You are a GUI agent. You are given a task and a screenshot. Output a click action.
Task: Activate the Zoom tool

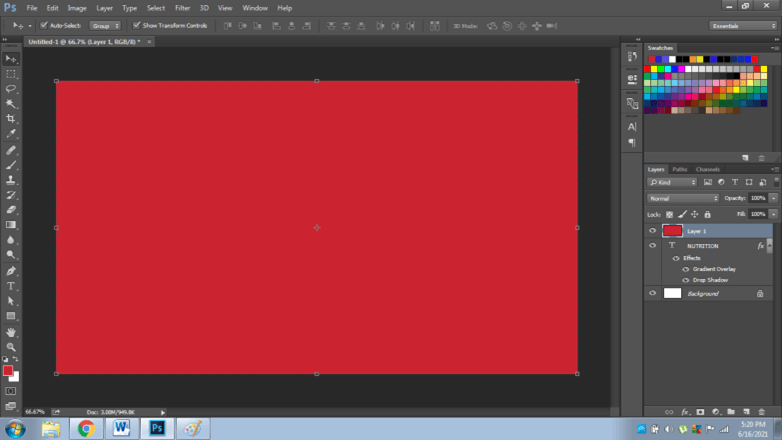pos(11,347)
